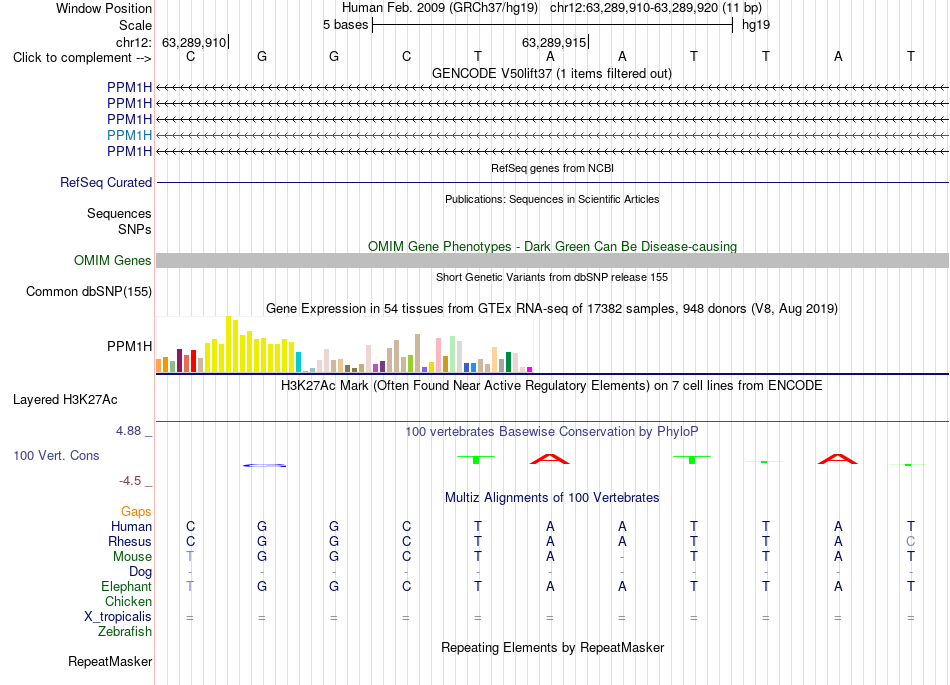Open the RefSeq Curated track label
950x685 pixels.
pyautogui.click(x=105, y=182)
